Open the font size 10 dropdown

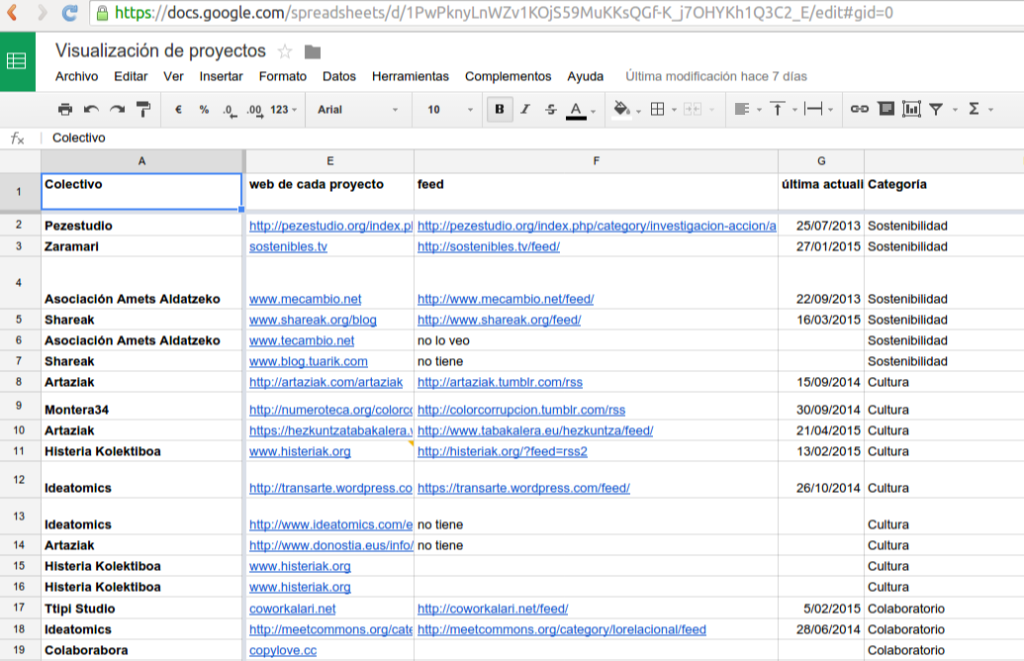point(450,110)
